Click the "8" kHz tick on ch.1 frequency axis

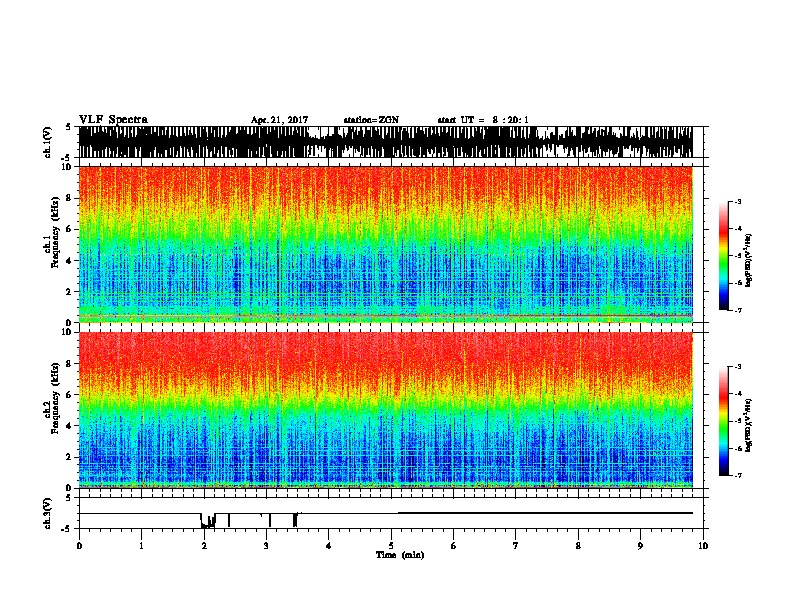click(70, 198)
